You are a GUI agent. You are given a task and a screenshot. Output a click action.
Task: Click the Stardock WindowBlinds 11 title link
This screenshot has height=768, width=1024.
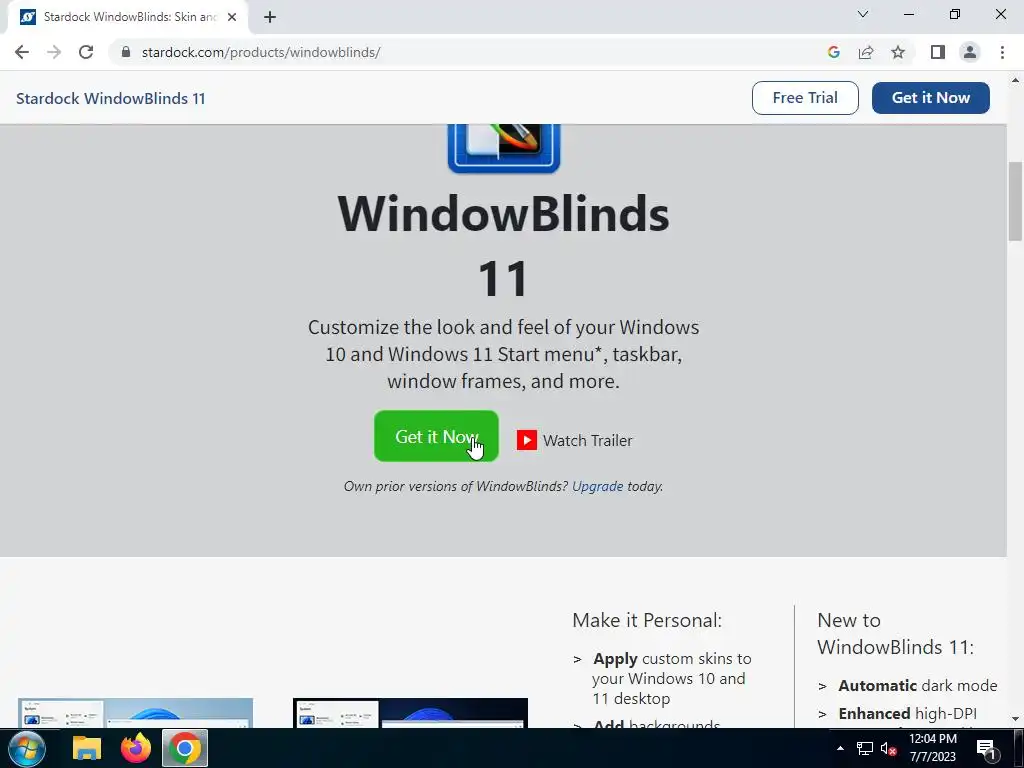point(110,99)
